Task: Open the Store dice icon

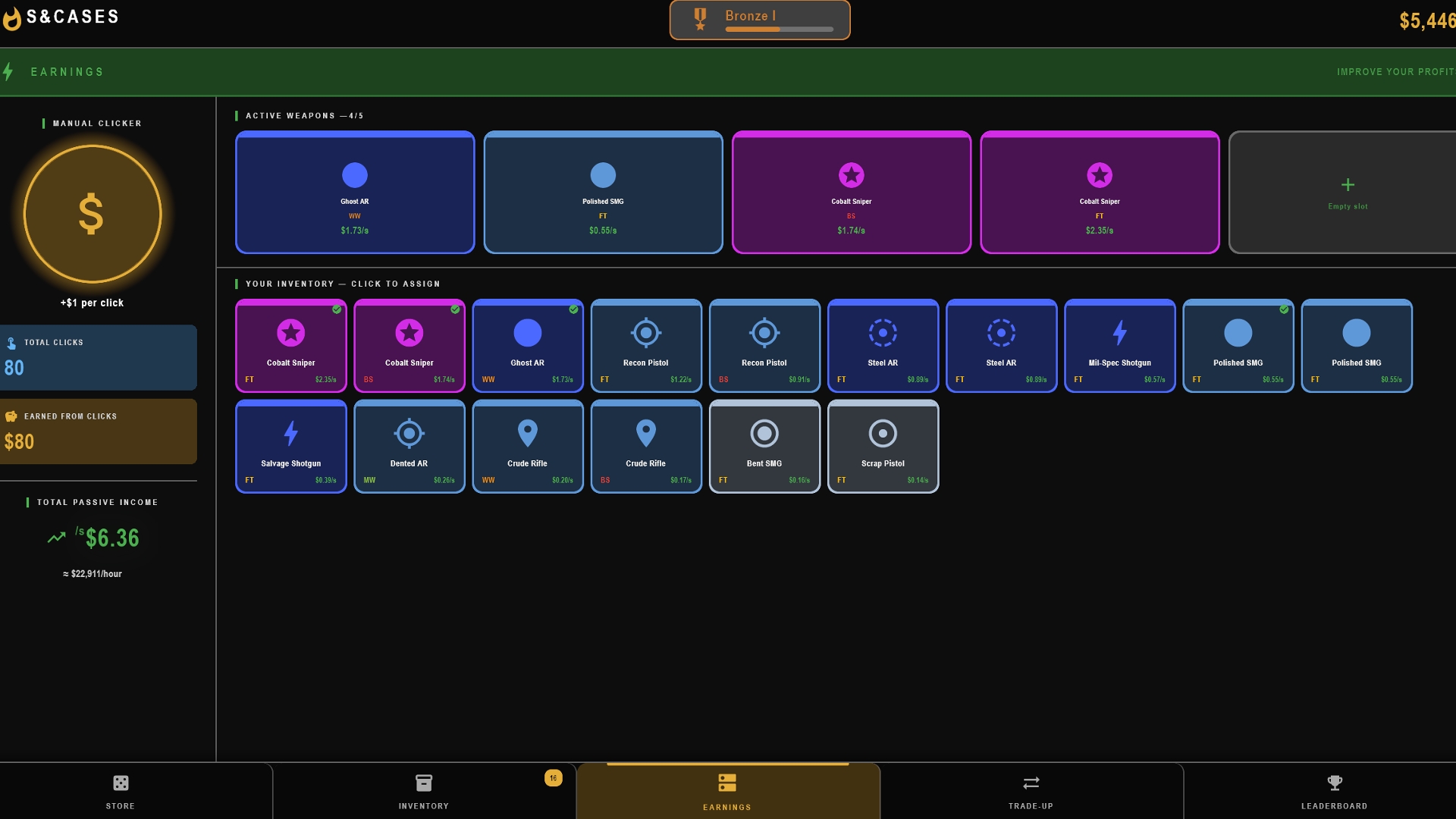Action: coord(121,783)
